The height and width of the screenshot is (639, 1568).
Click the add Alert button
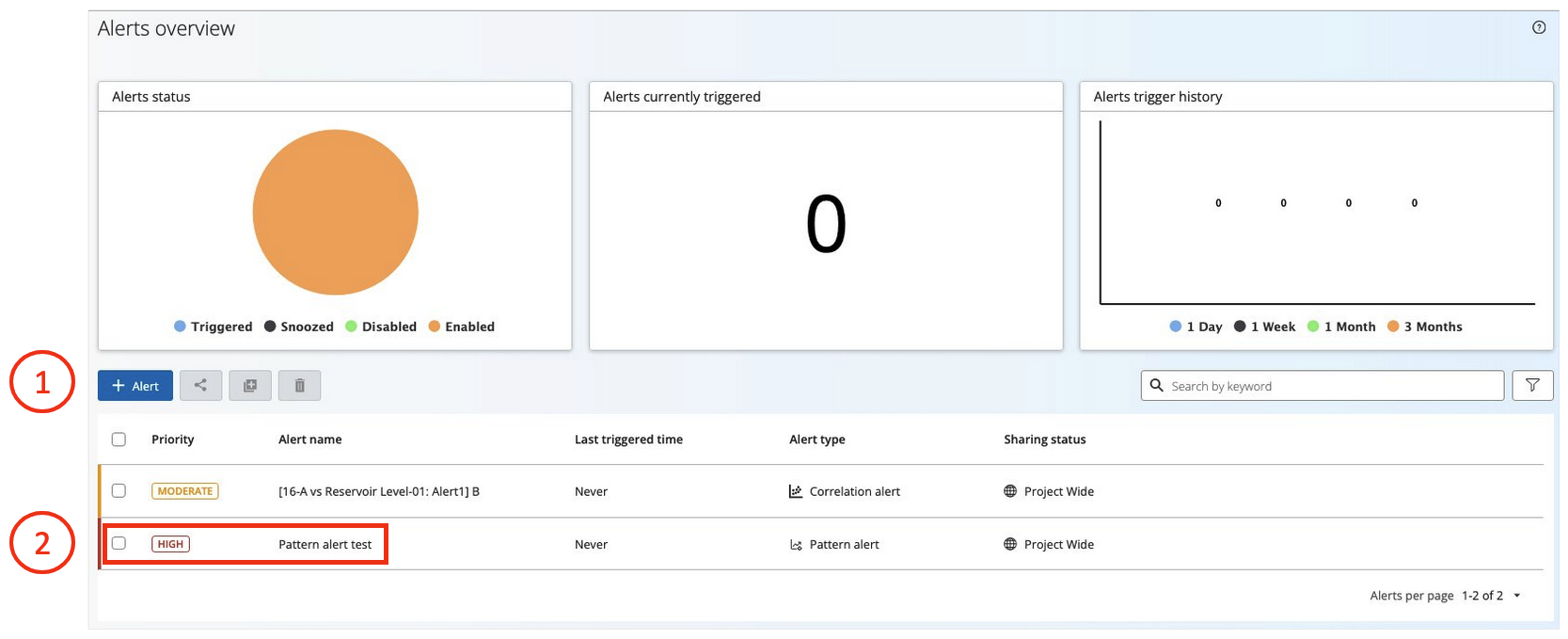click(x=135, y=386)
